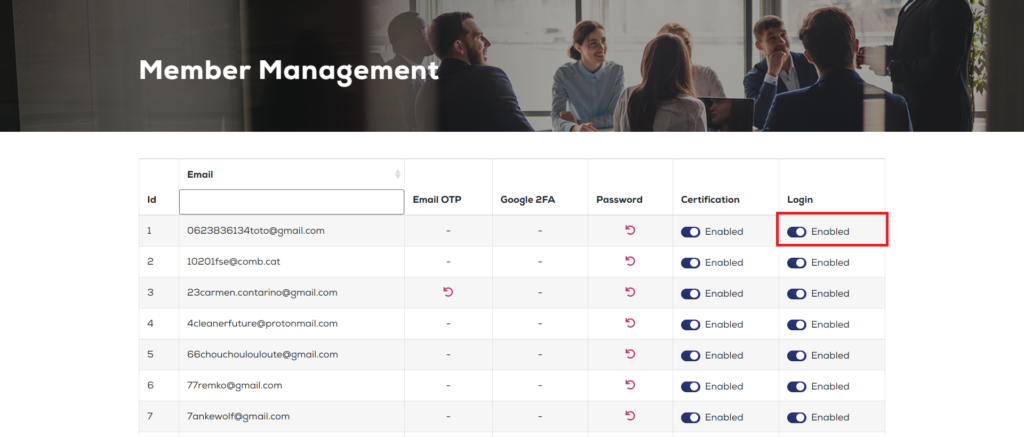Viewport: 1024px width, 437px height.
Task: Disable Login for 77remko@gmail.com
Action: pyautogui.click(x=797, y=387)
